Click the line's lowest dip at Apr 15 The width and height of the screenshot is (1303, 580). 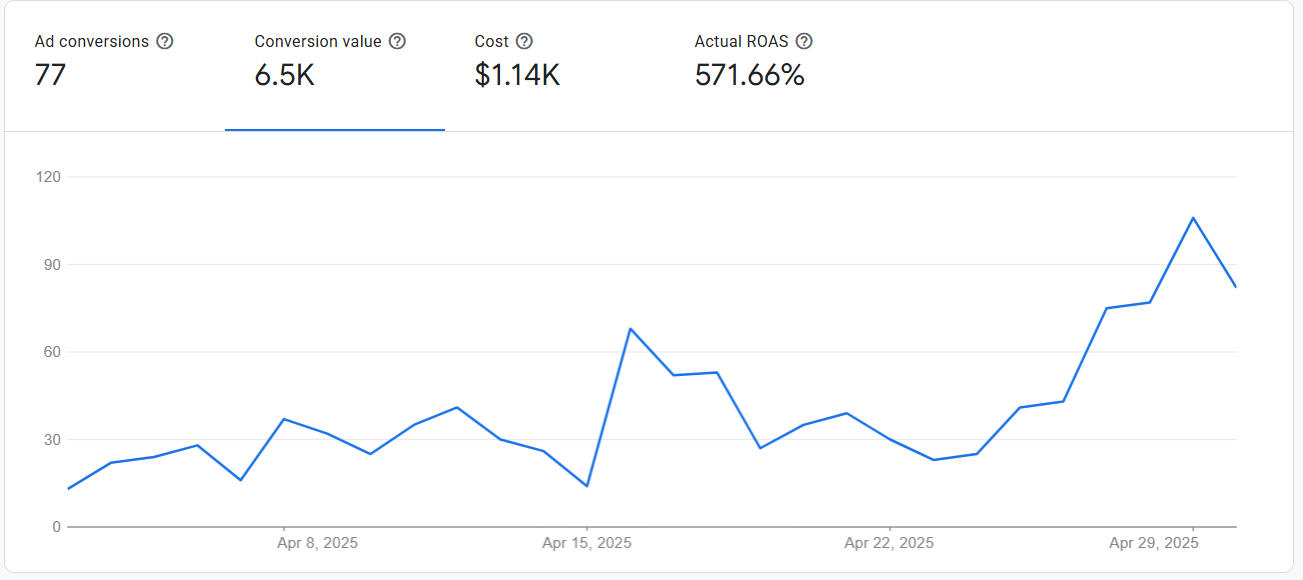(x=587, y=486)
